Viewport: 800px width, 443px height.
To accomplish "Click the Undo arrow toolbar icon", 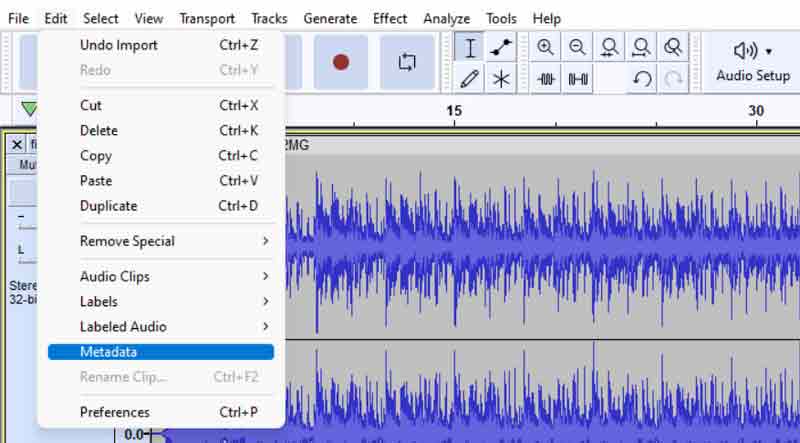I will click(642, 79).
